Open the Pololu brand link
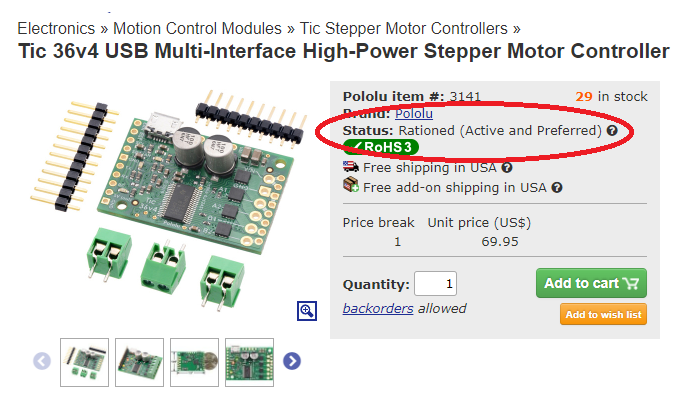The width and height of the screenshot is (695, 404). pos(414,113)
